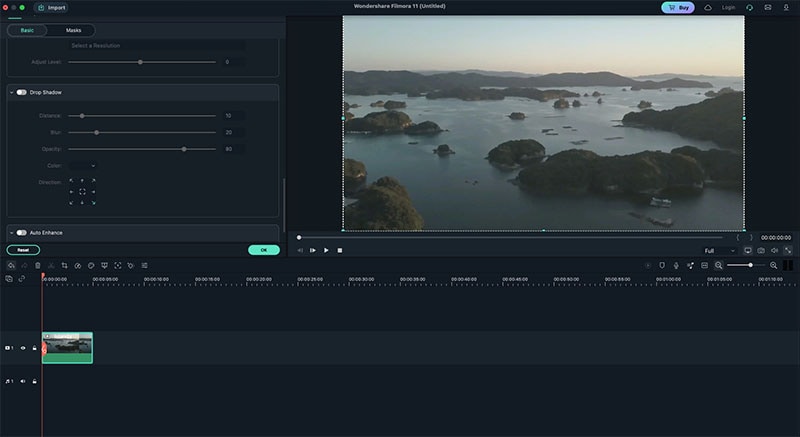The width and height of the screenshot is (800, 437).
Task: Open the cloud icon in title bar
Action: (708, 8)
